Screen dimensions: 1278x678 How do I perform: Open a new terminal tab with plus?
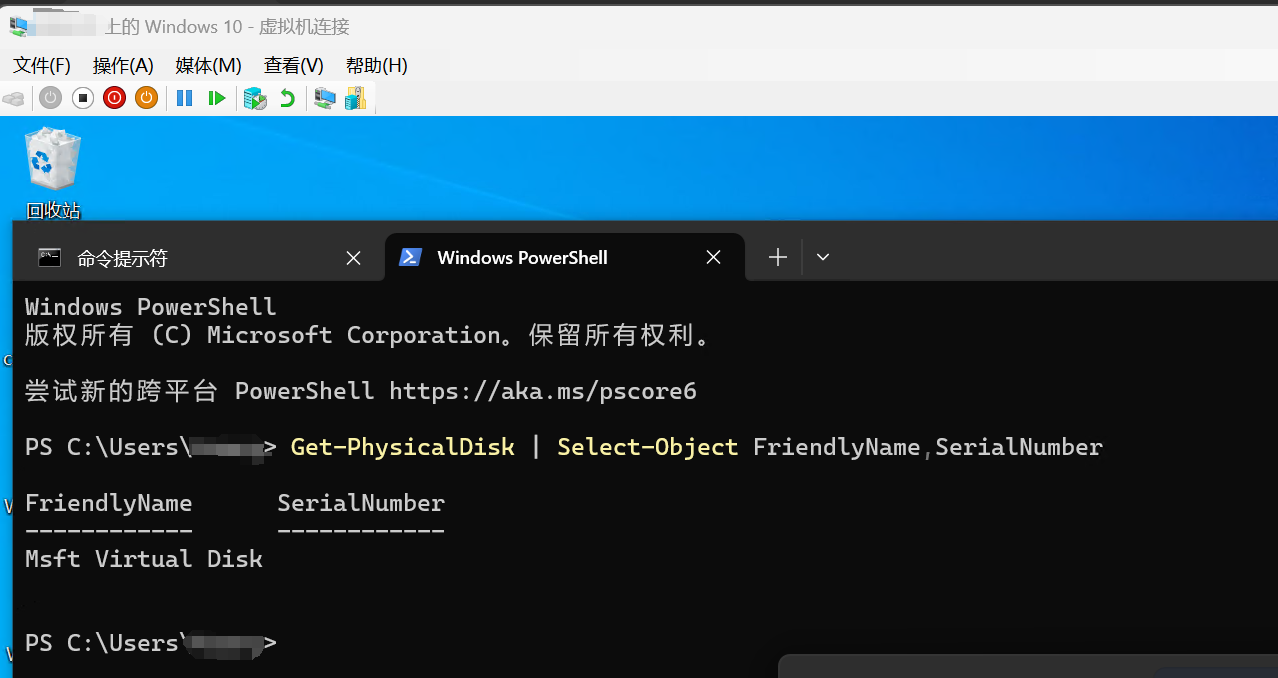[778, 257]
